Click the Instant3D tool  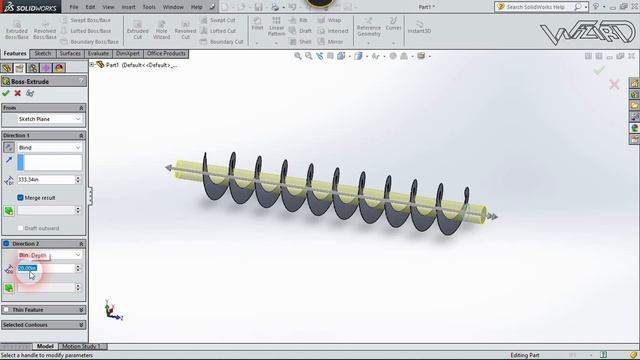[x=419, y=27]
